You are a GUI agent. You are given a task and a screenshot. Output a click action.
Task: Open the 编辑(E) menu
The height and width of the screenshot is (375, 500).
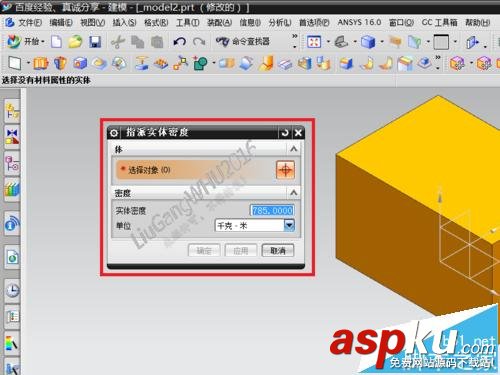pyautogui.click(x=61, y=23)
